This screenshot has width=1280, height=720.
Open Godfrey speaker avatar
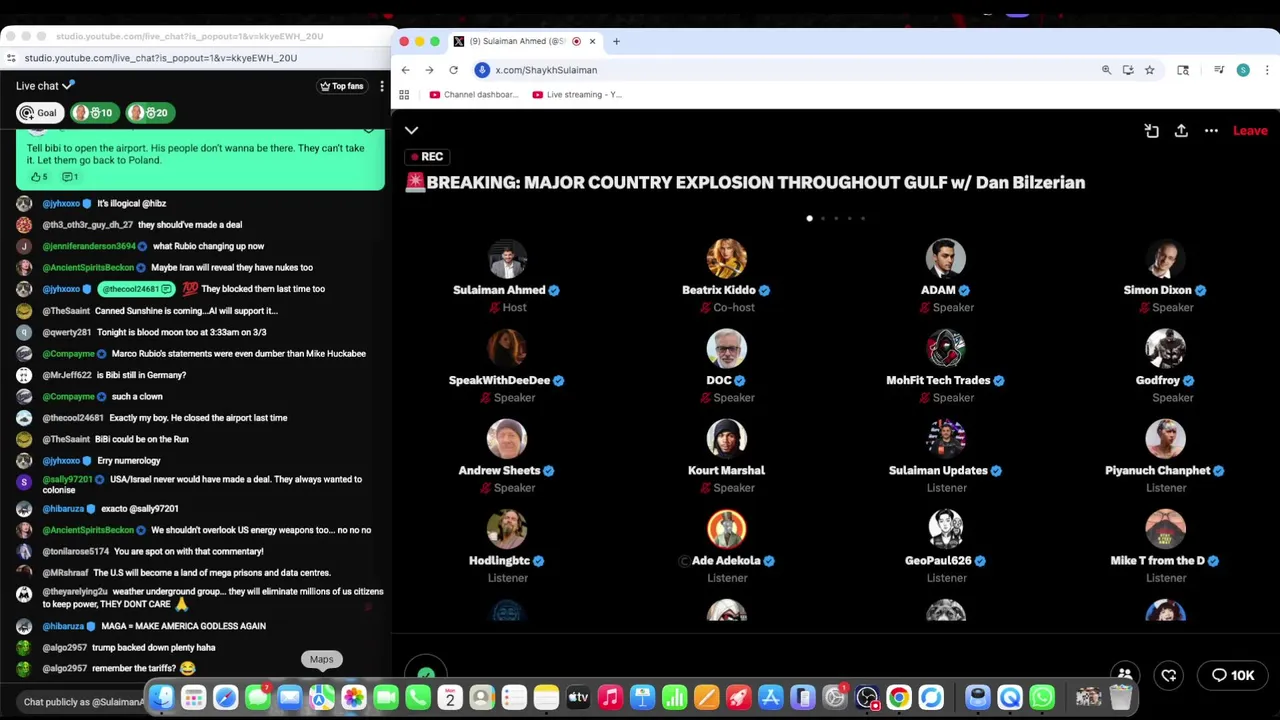[x=1165, y=348]
